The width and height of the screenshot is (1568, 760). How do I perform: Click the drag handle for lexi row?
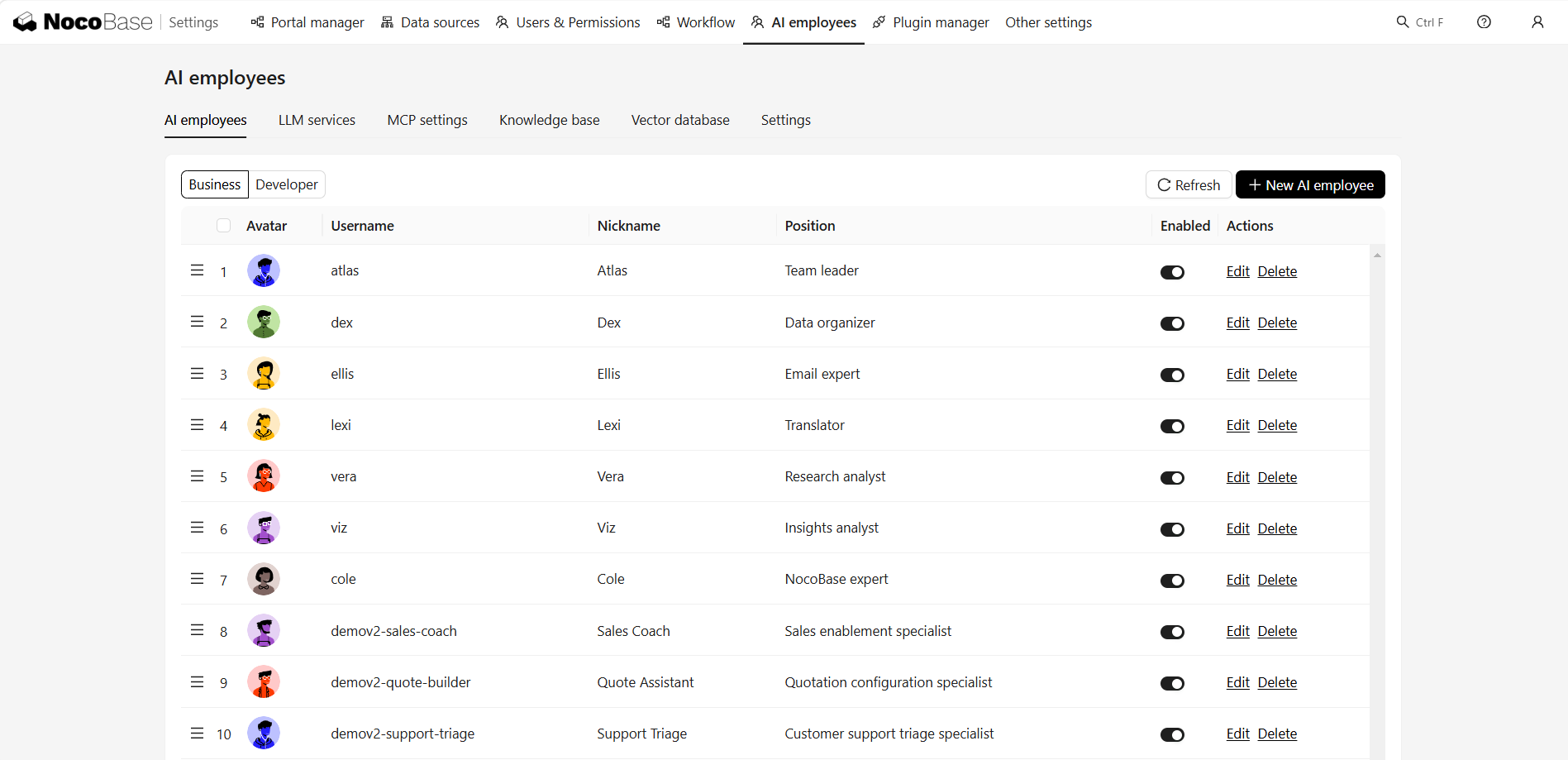click(197, 424)
